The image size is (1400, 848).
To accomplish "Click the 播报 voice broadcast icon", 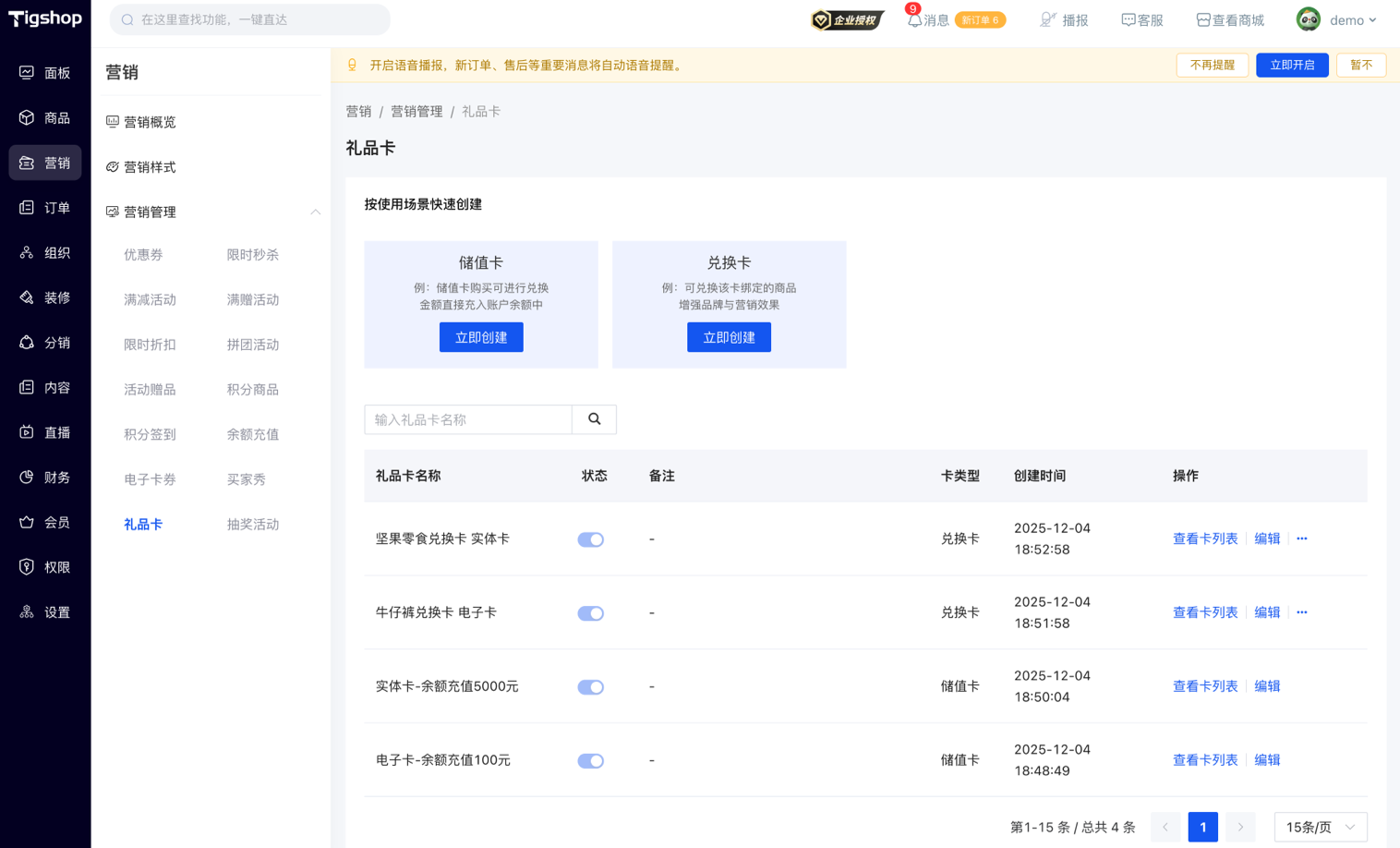I will (x=1048, y=19).
